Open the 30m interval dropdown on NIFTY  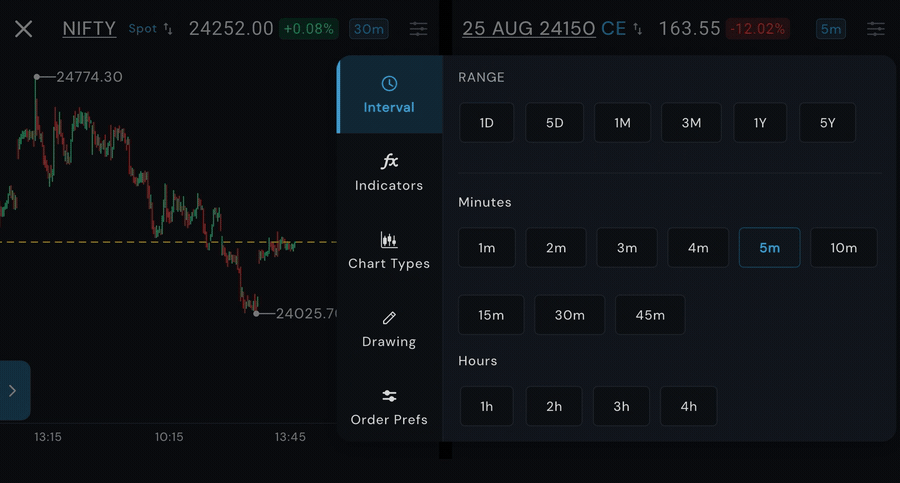click(369, 29)
